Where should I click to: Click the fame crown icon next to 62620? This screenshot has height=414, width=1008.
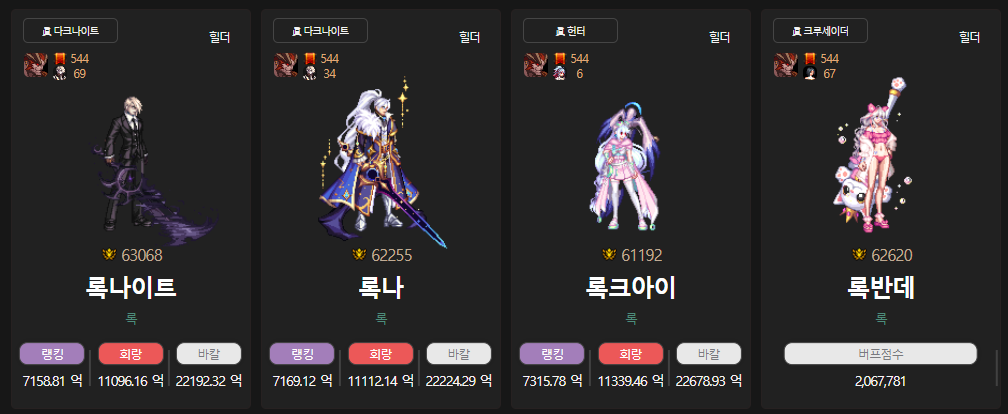click(859, 255)
